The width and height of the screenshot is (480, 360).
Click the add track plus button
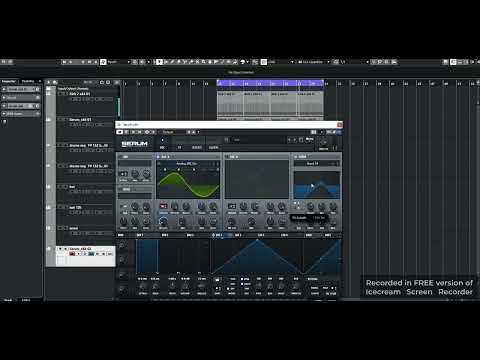(x=49, y=82)
